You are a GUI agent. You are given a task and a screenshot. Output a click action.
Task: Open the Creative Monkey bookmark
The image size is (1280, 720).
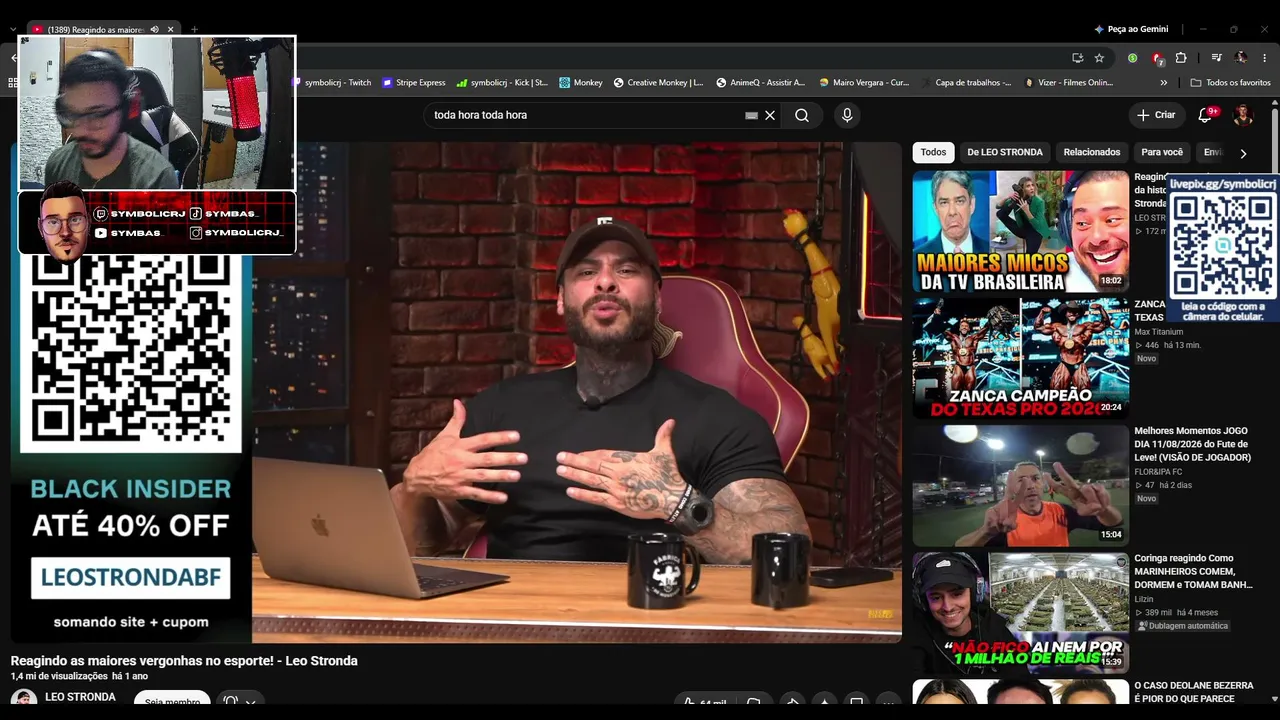click(x=658, y=83)
